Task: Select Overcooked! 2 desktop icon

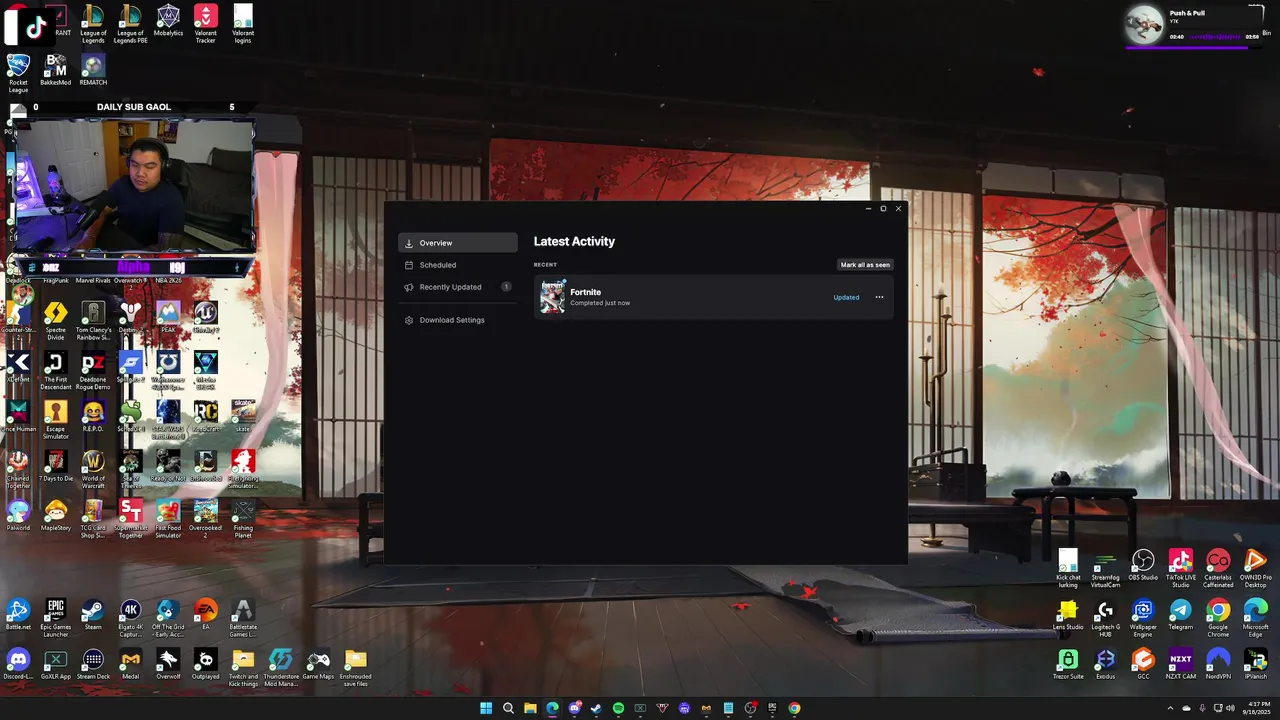Action: [x=205, y=518]
